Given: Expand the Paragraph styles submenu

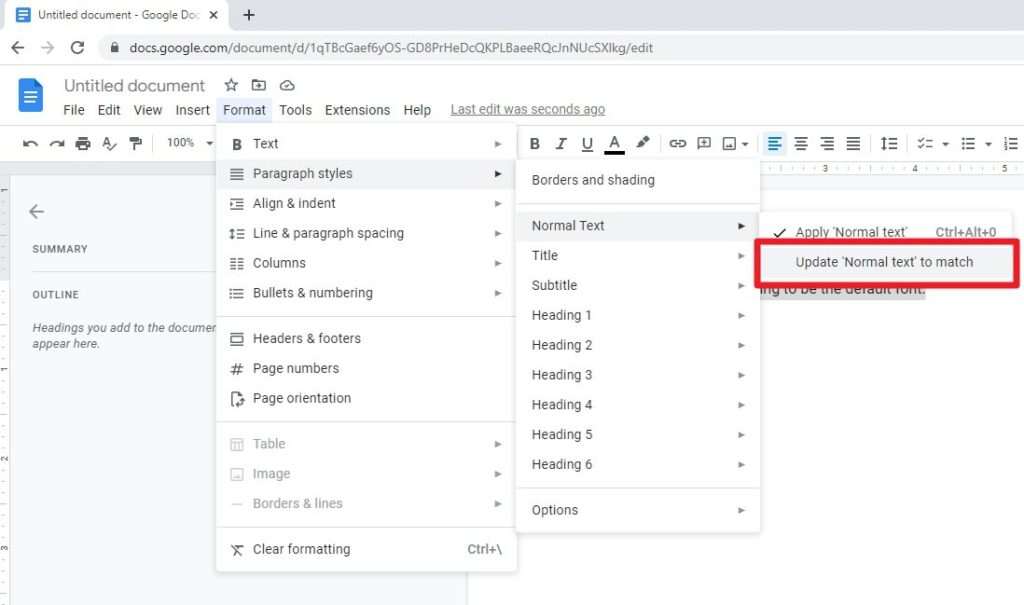Looking at the screenshot, I should point(300,173).
